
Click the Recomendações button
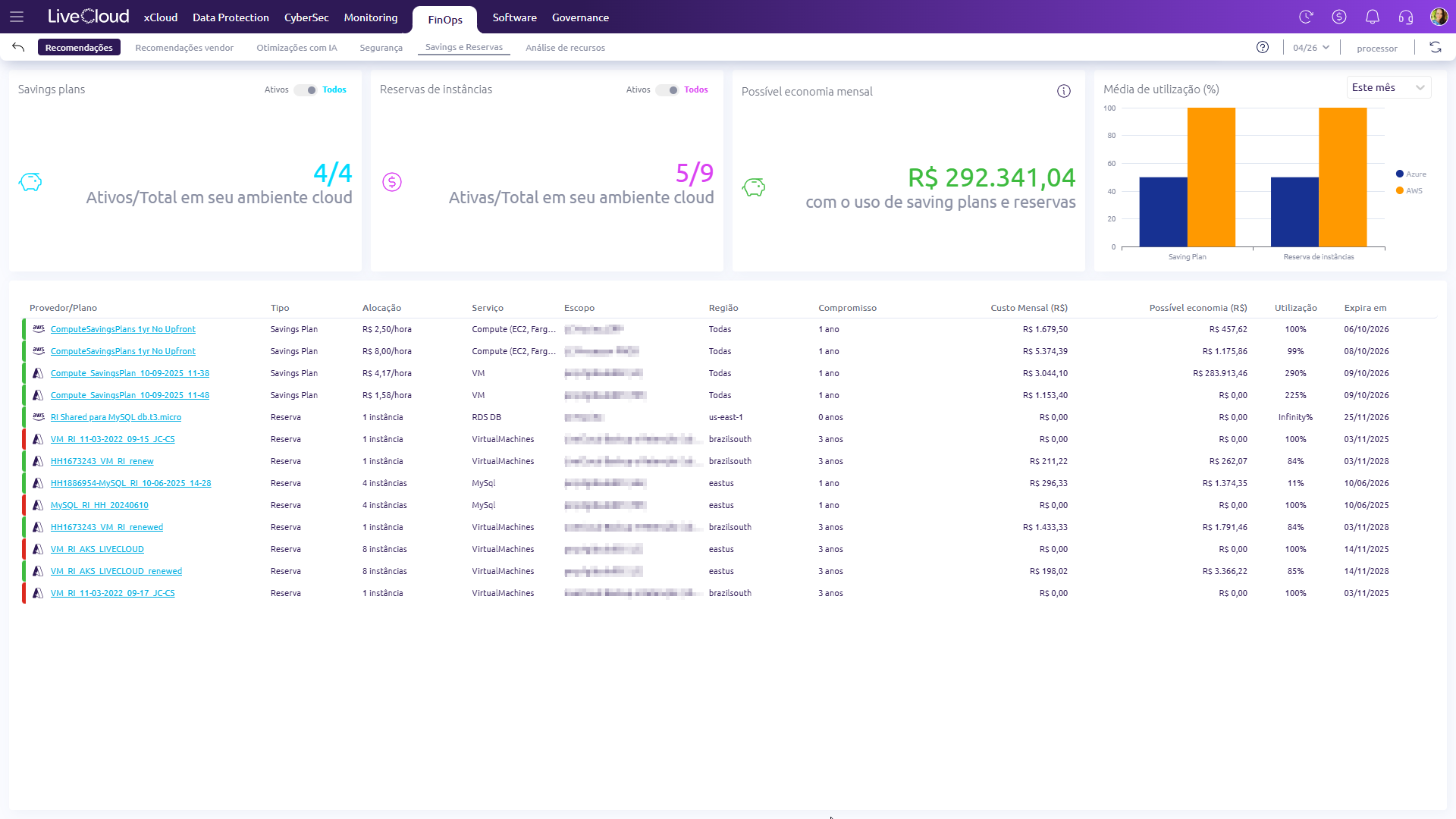[x=79, y=47]
